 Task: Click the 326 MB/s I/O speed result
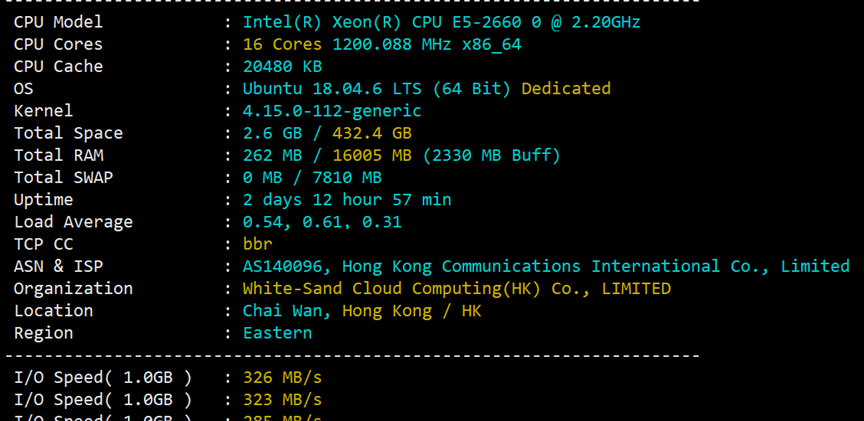click(283, 377)
